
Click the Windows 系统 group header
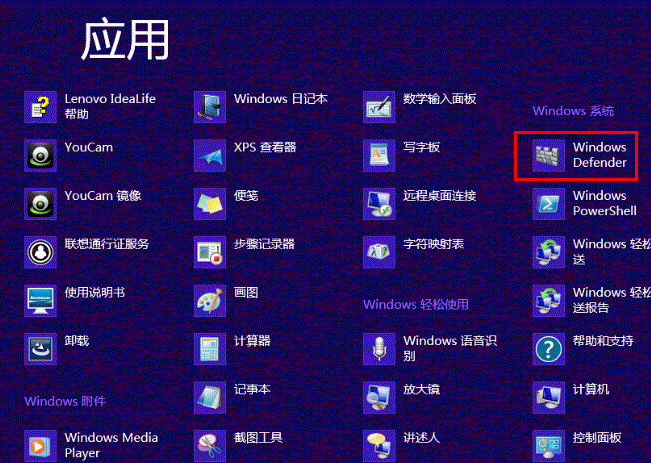pos(573,111)
